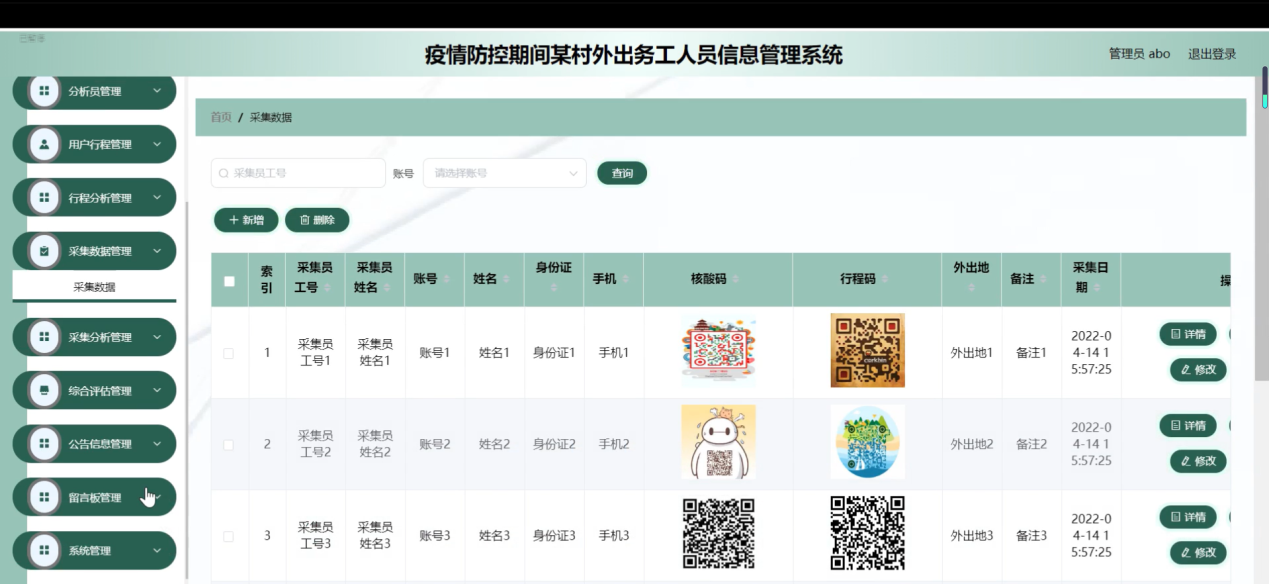Click the 分析员管理 sidebar icon
Screen dimensions: 1269x584
(x=44, y=91)
